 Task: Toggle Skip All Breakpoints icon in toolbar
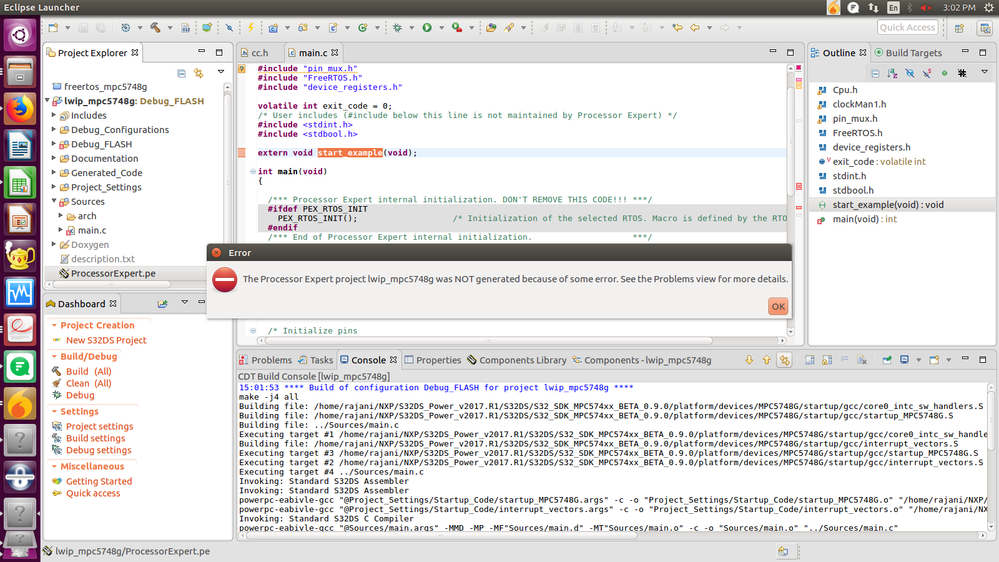click(229, 27)
